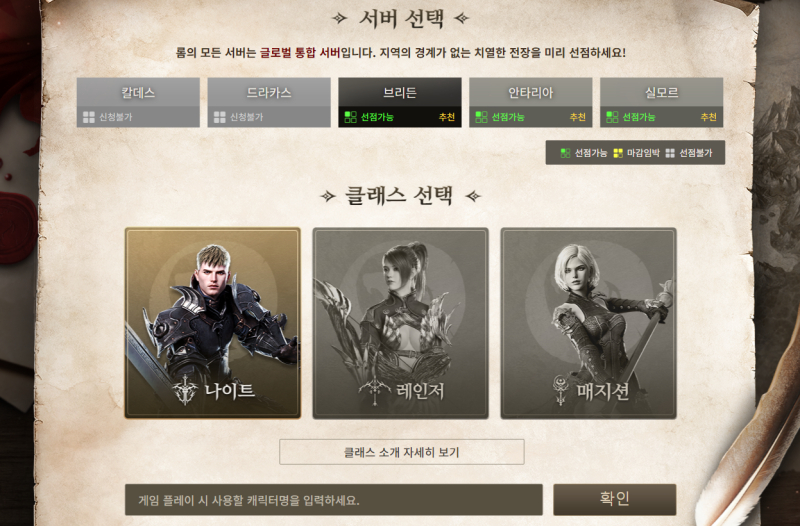The height and width of the screenshot is (526, 800).
Task: Click the 확인 confirm button
Action: (x=615, y=499)
